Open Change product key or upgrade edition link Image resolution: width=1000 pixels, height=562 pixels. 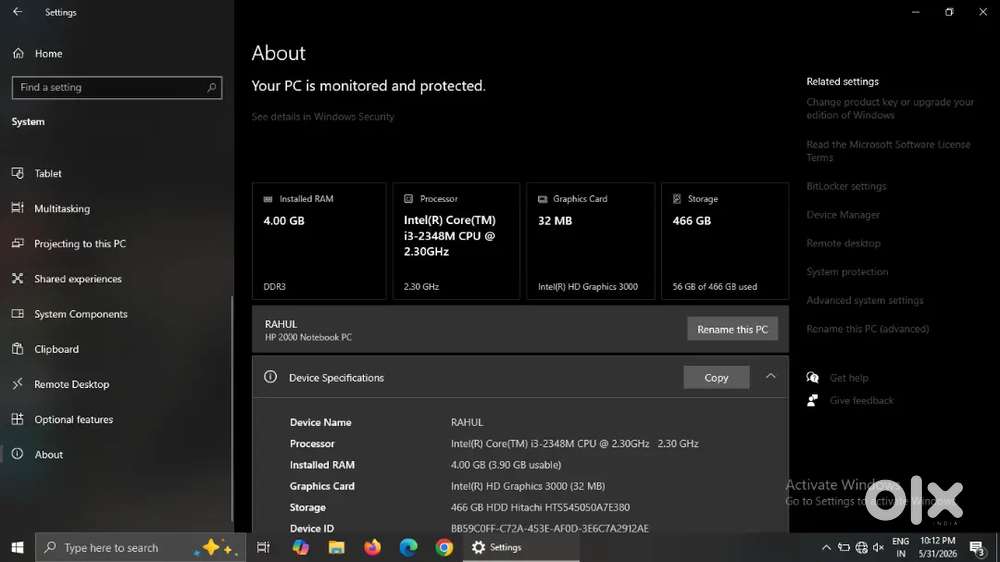point(890,108)
